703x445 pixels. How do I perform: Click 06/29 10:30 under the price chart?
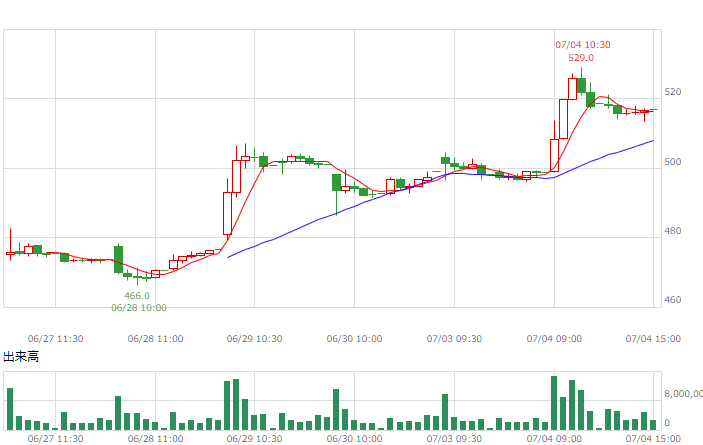click(x=255, y=339)
